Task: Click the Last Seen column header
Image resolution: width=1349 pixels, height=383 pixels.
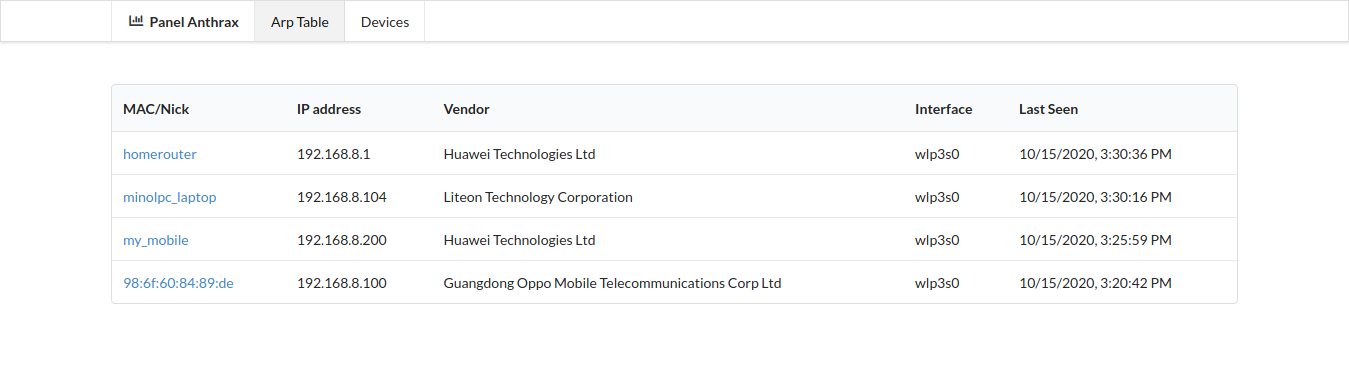Action: 1048,109
